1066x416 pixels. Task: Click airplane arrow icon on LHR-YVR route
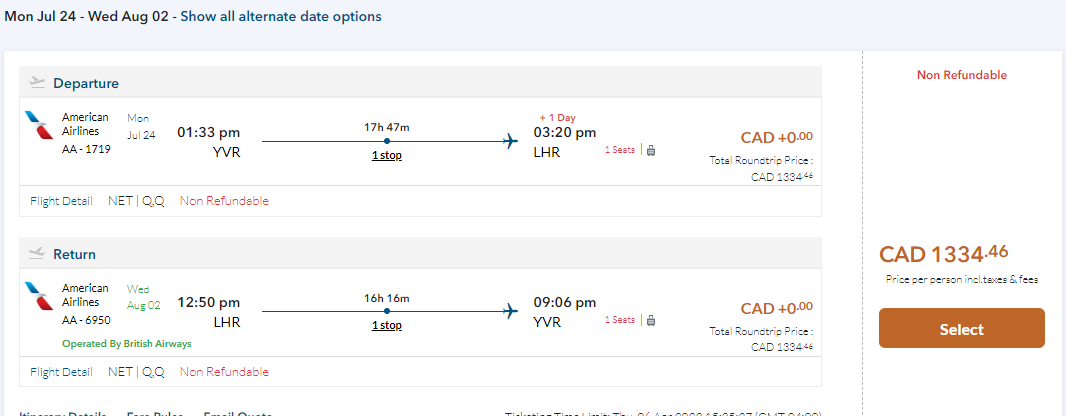coord(511,311)
